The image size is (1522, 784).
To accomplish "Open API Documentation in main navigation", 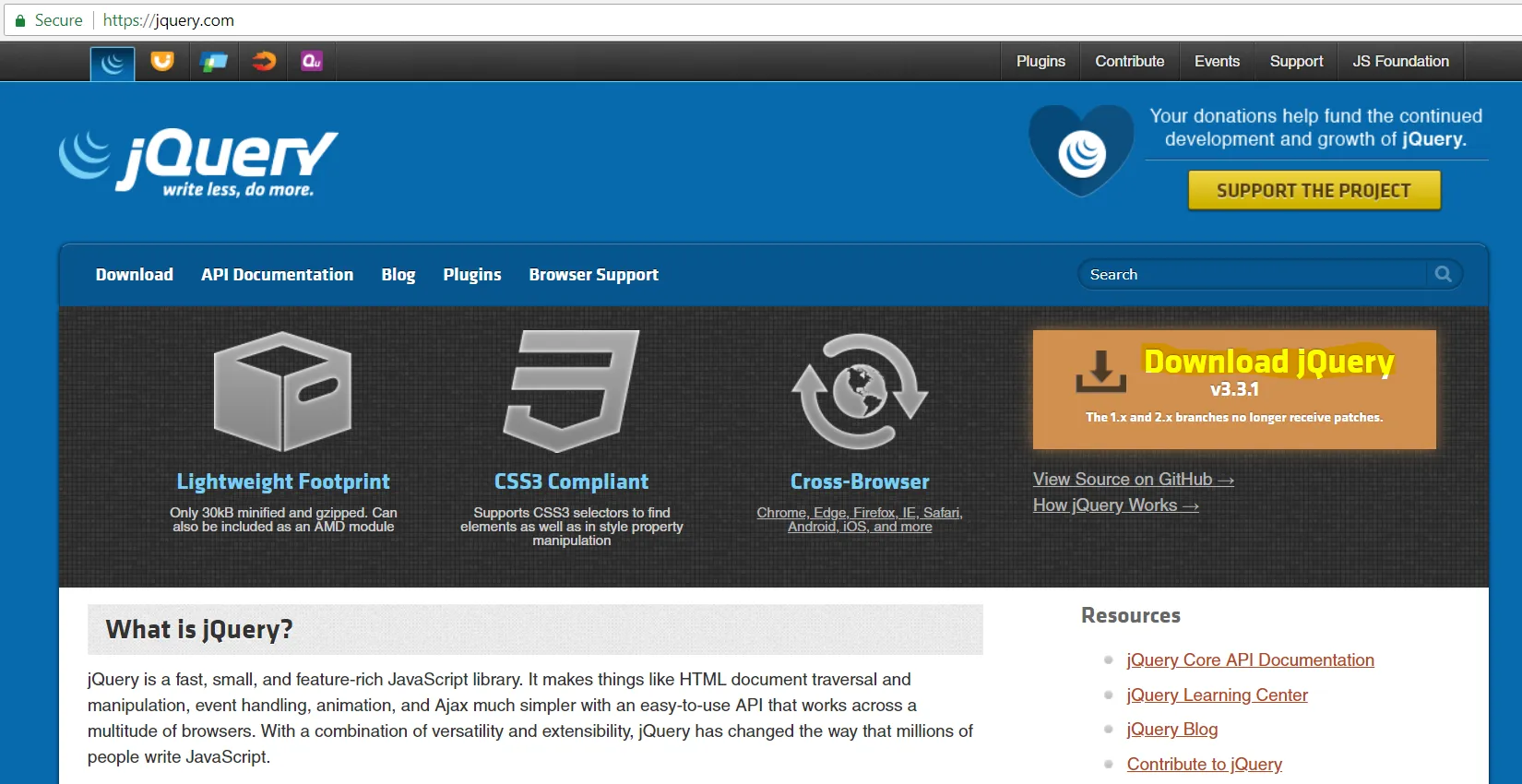I will [x=278, y=275].
